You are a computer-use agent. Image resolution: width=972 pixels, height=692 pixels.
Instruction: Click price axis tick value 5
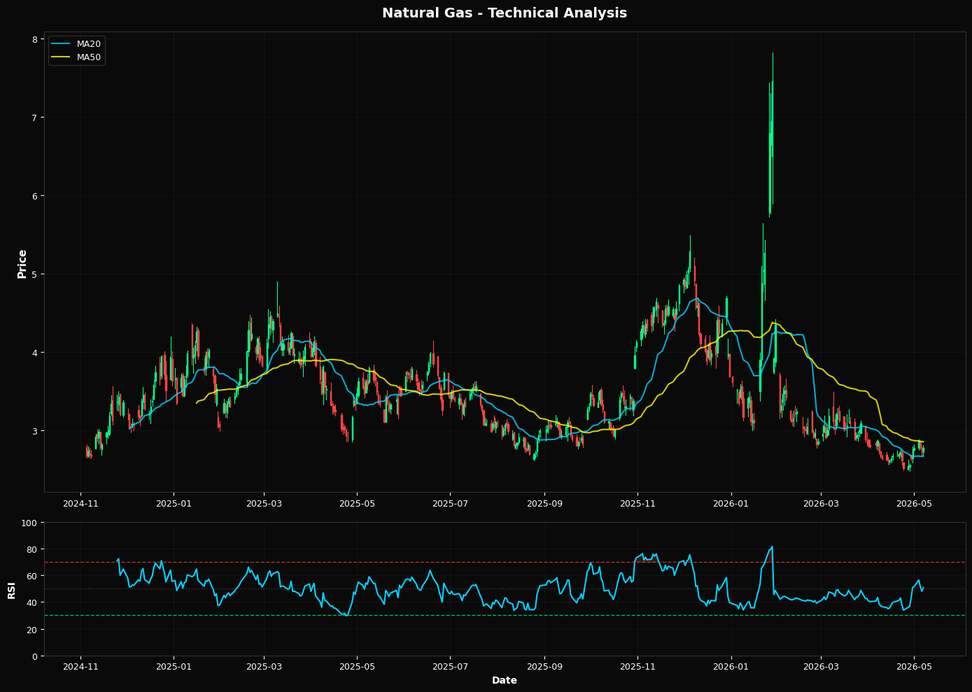click(x=37, y=274)
